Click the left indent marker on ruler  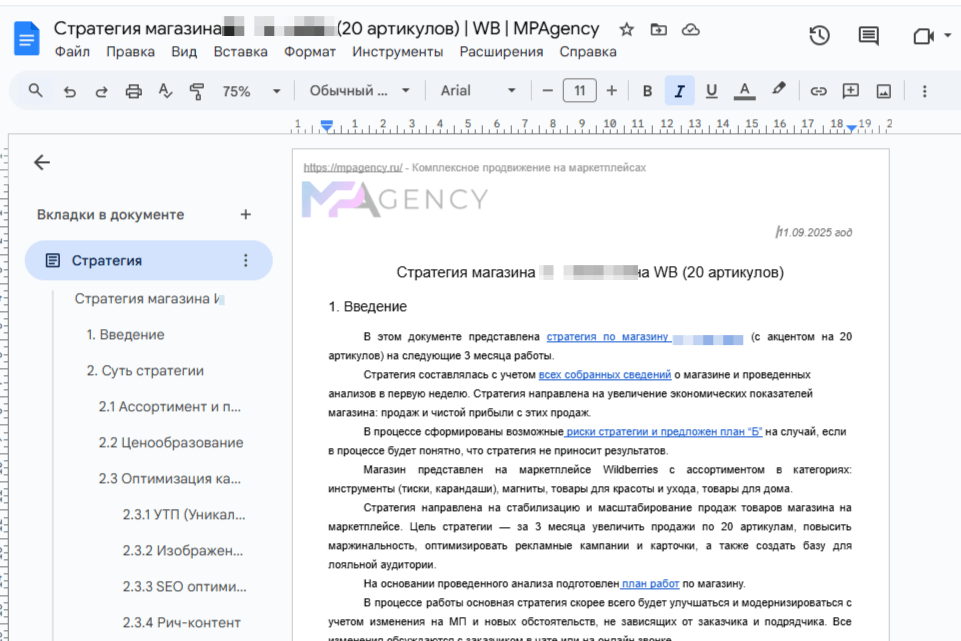point(327,126)
